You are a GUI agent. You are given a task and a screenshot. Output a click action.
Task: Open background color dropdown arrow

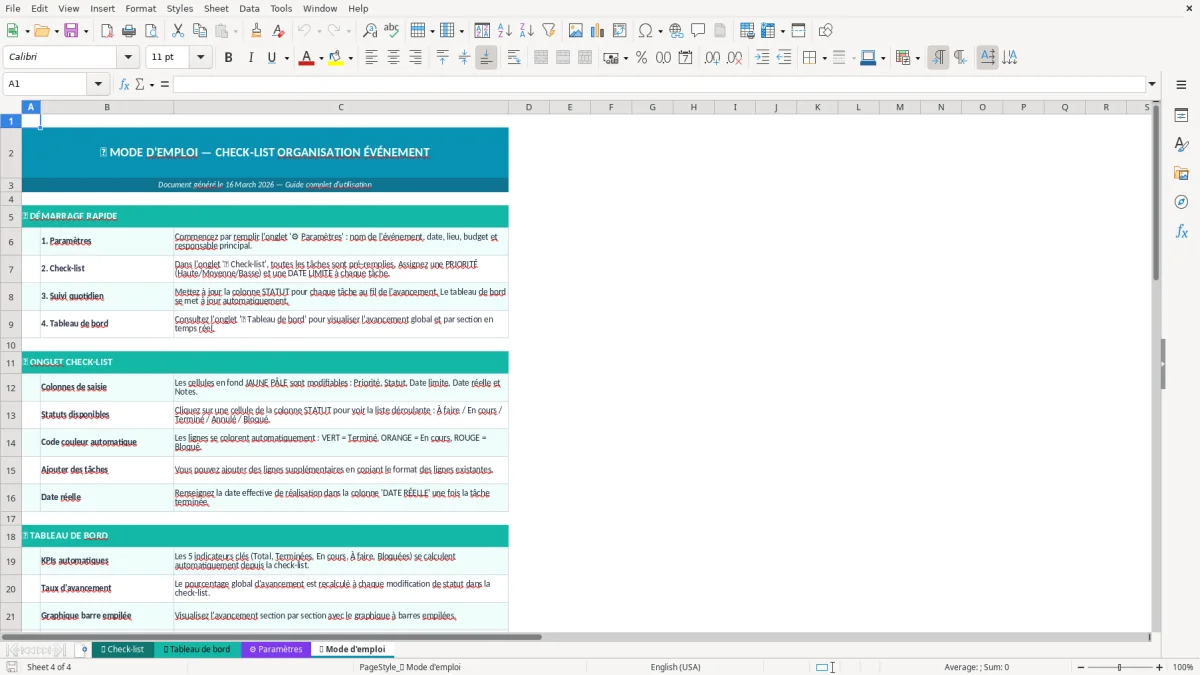pos(350,58)
